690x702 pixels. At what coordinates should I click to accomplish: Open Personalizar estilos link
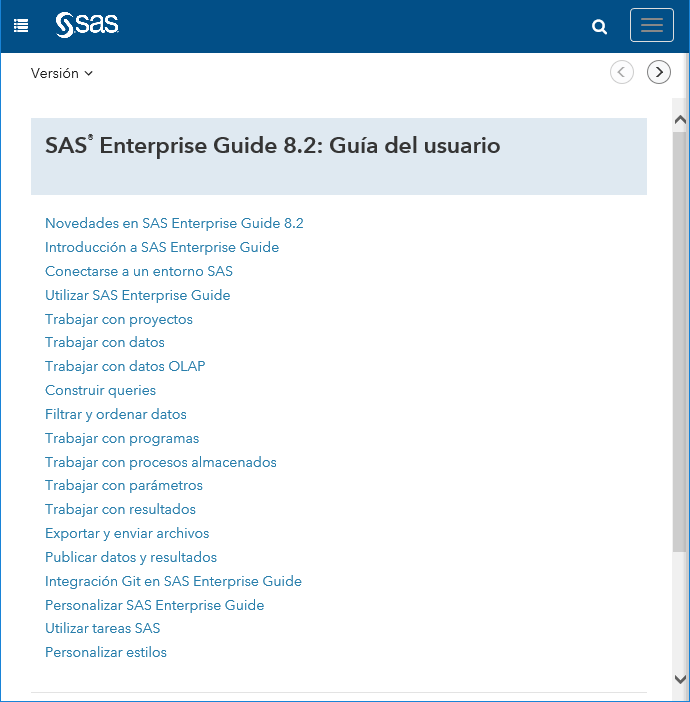(x=106, y=652)
